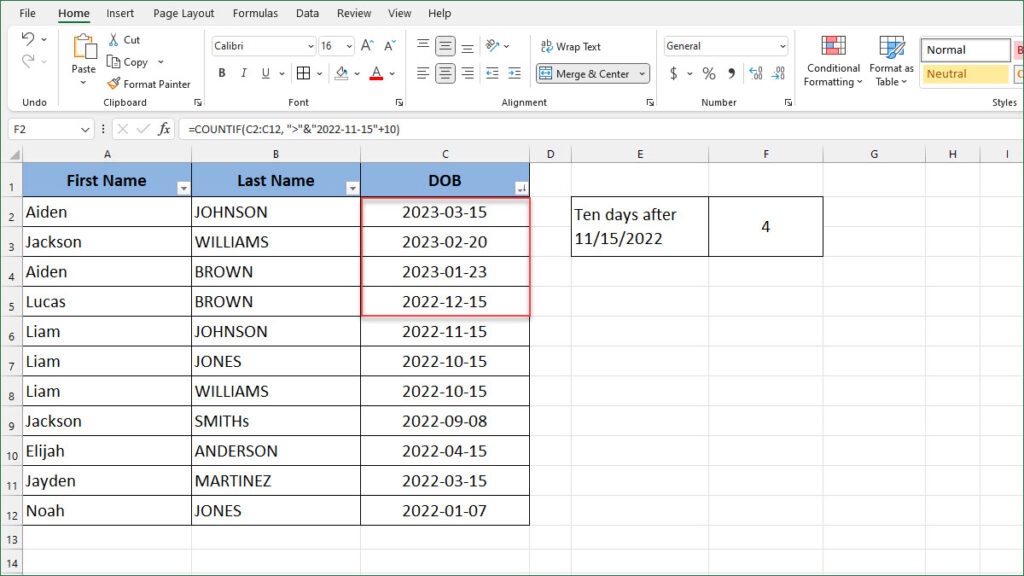
Task: Expand the General number format dropdown
Action: 782,46
